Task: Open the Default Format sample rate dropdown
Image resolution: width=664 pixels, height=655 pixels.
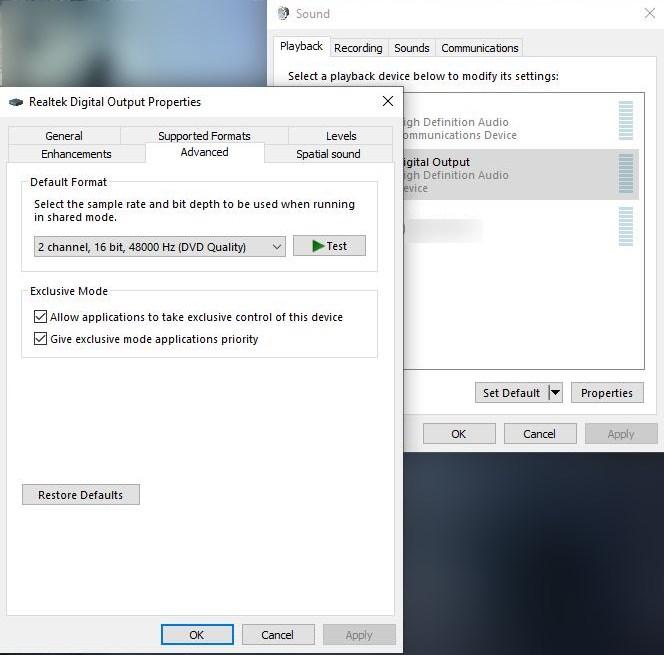Action: 160,247
